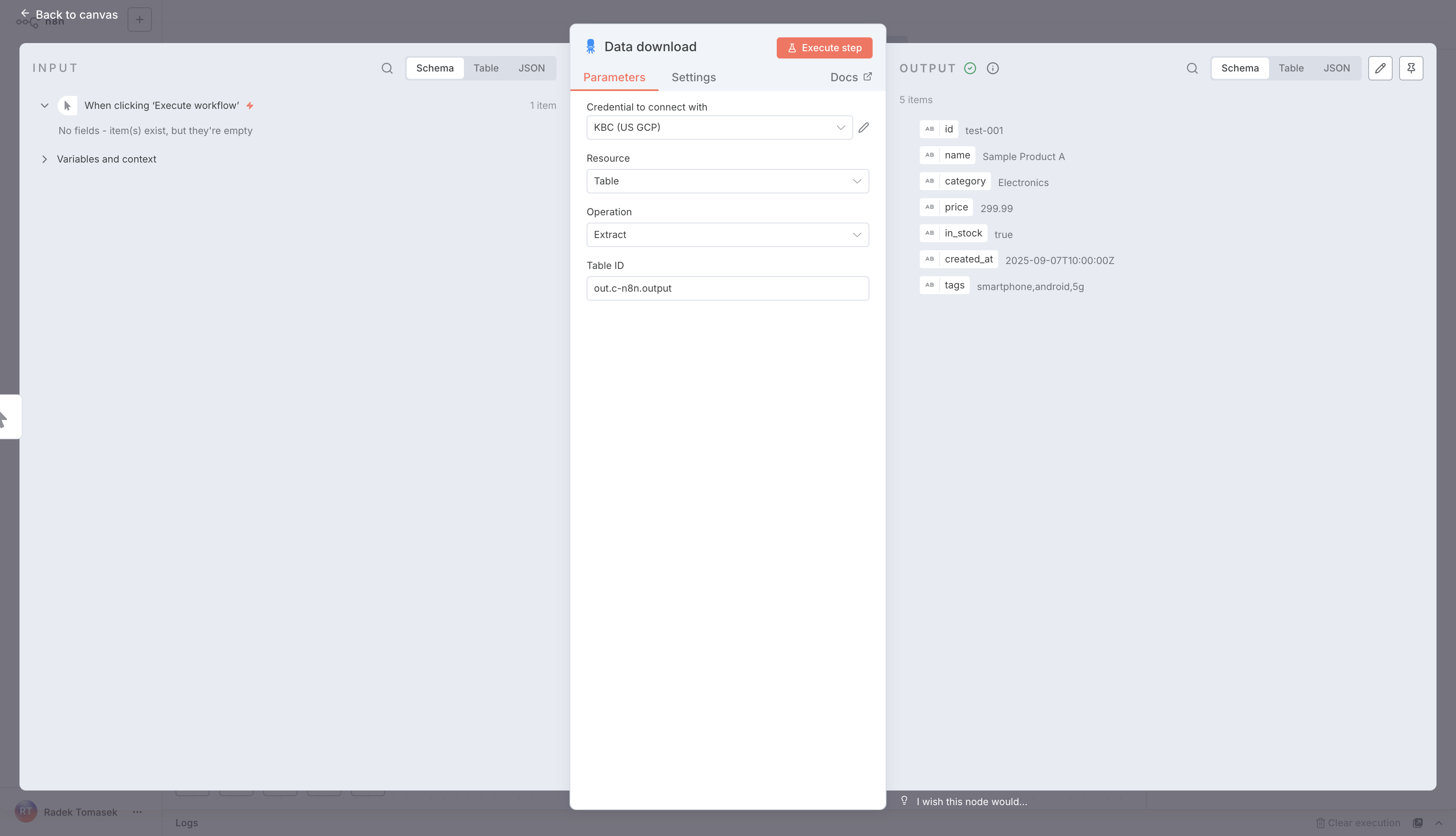Image resolution: width=1456 pixels, height=836 pixels.
Task: Click the Execute step button
Action: (x=824, y=48)
